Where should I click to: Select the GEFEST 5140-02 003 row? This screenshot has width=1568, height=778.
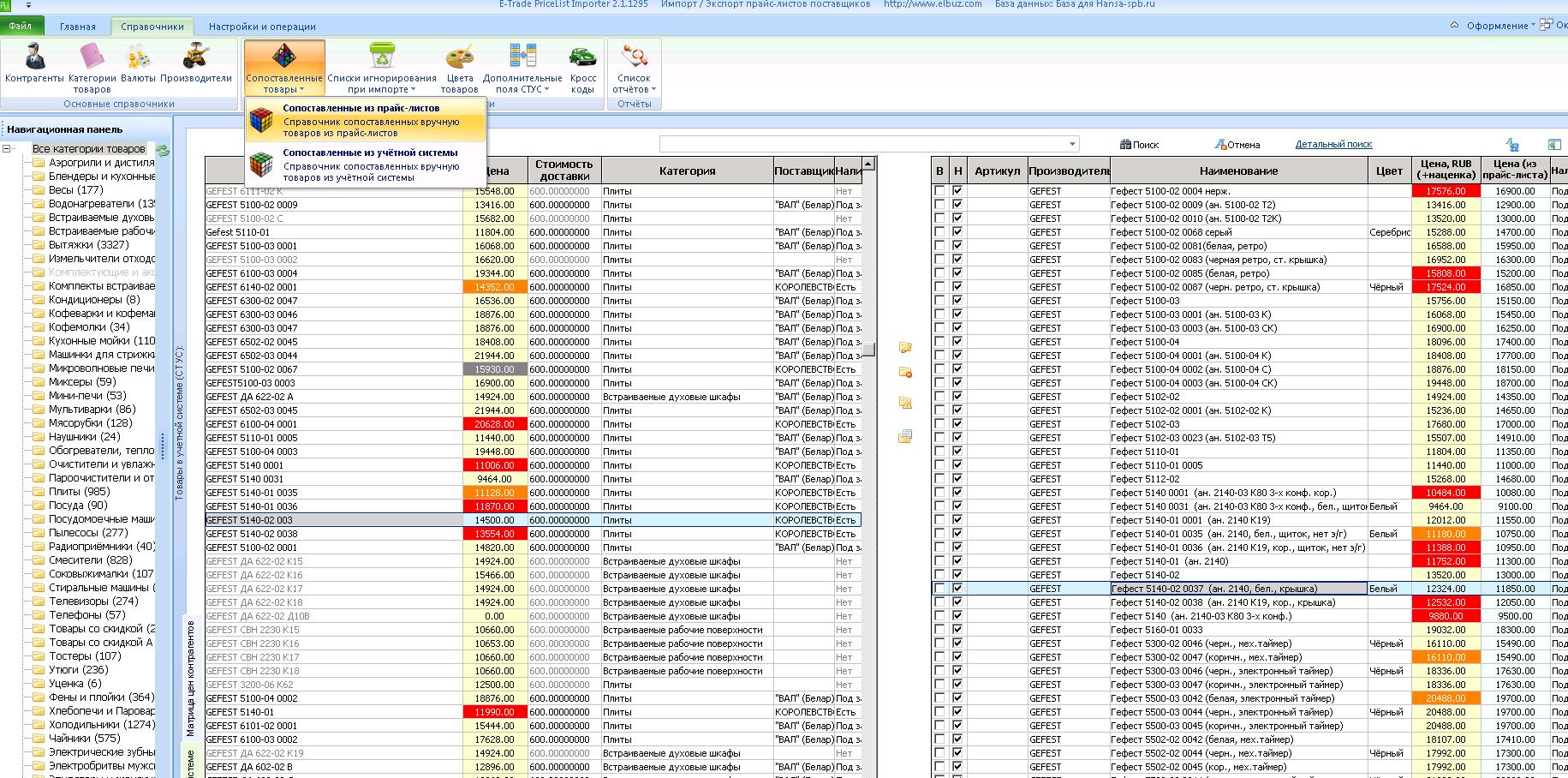[x=533, y=520]
